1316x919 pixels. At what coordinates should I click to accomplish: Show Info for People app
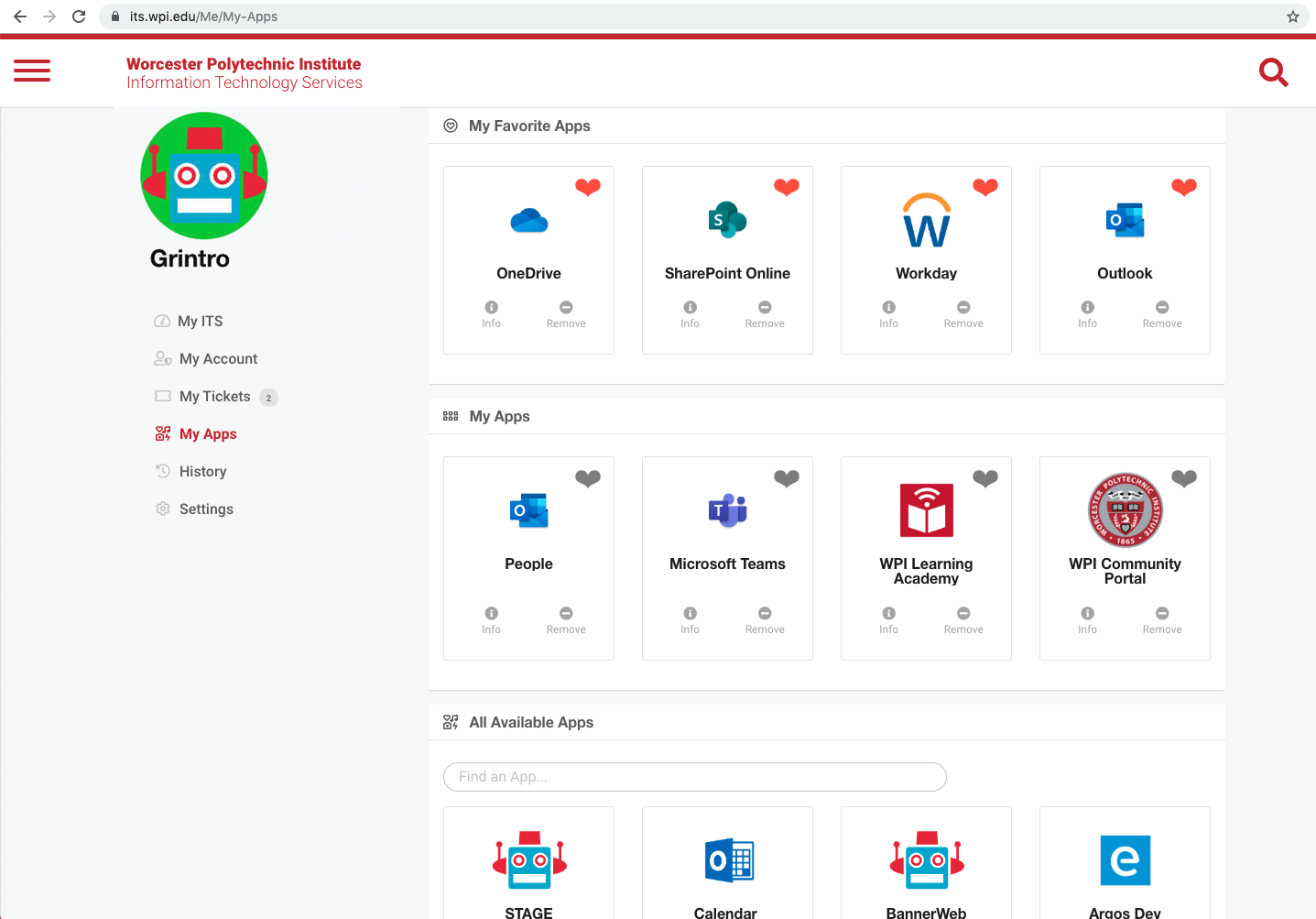[x=492, y=620]
